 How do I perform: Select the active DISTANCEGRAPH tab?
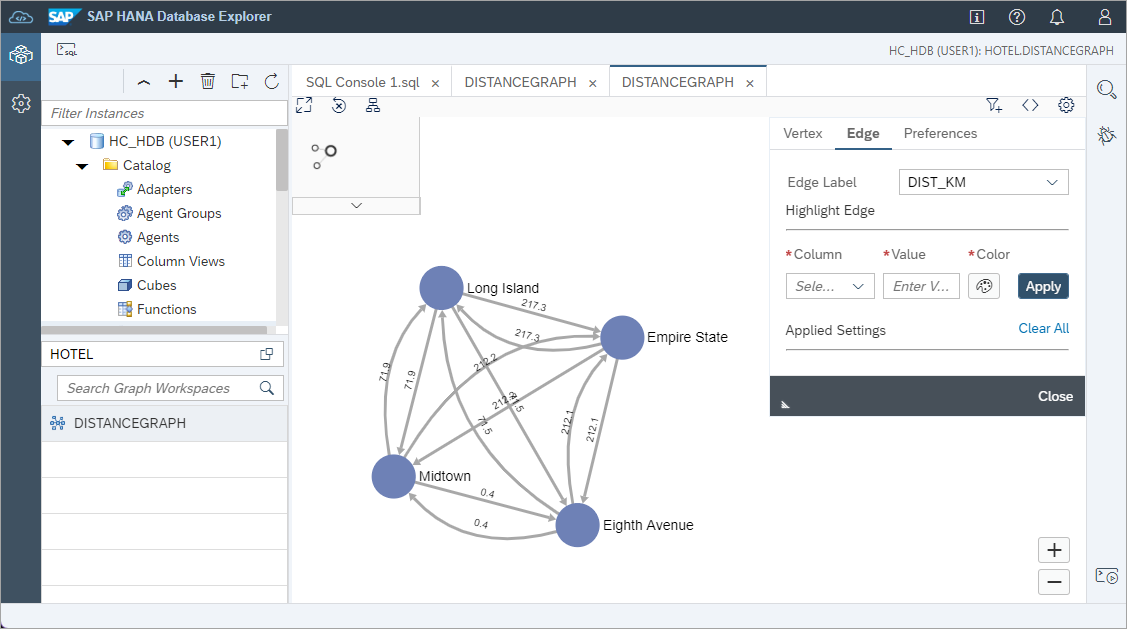[678, 83]
